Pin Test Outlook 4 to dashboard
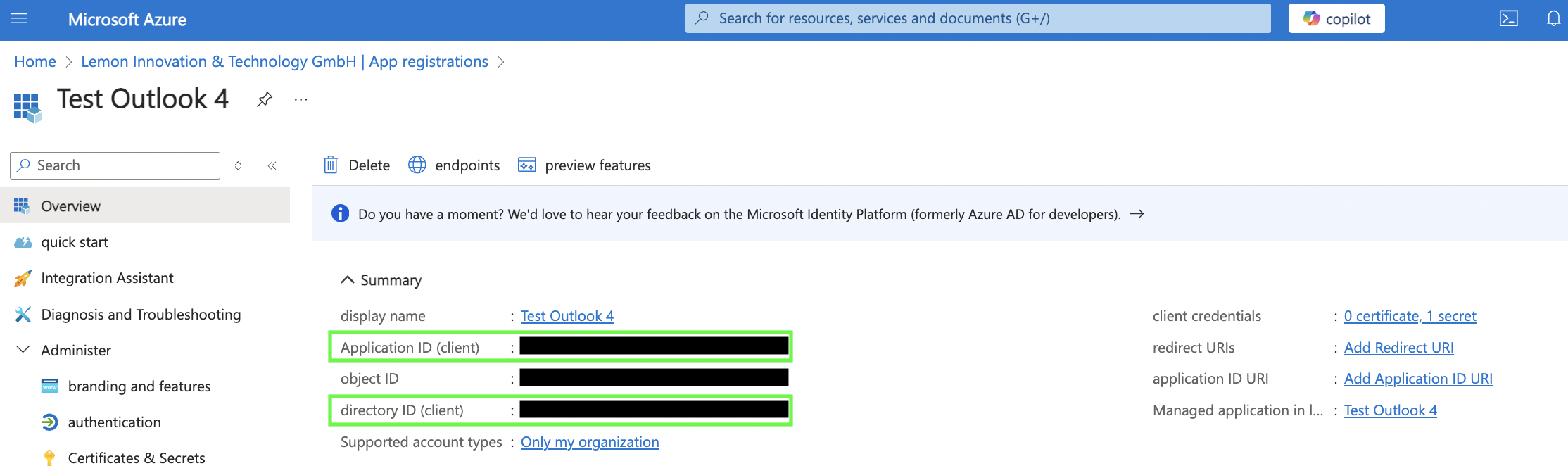 tap(265, 99)
